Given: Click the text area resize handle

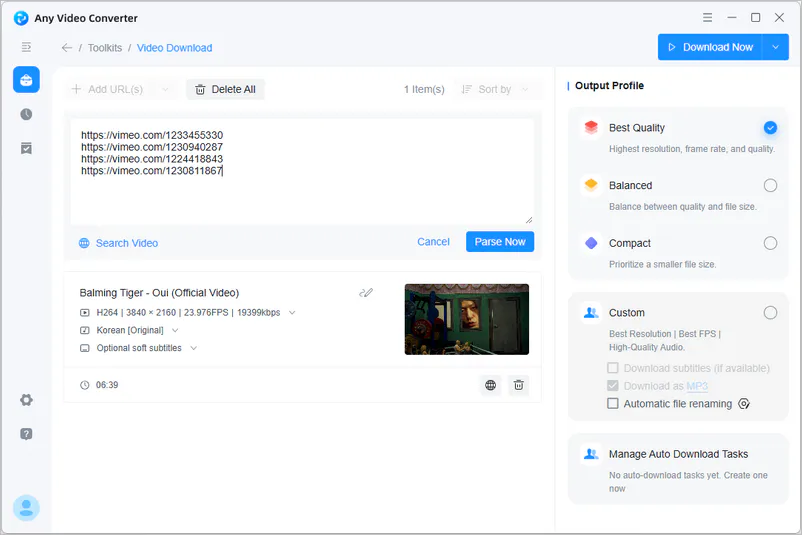Looking at the screenshot, I should (x=529, y=220).
